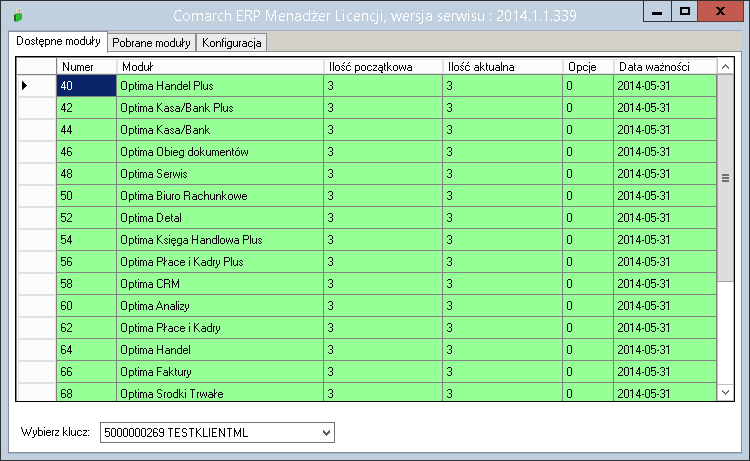
Task: Select the Optima Srodki Trwałe row
Action: point(367,392)
